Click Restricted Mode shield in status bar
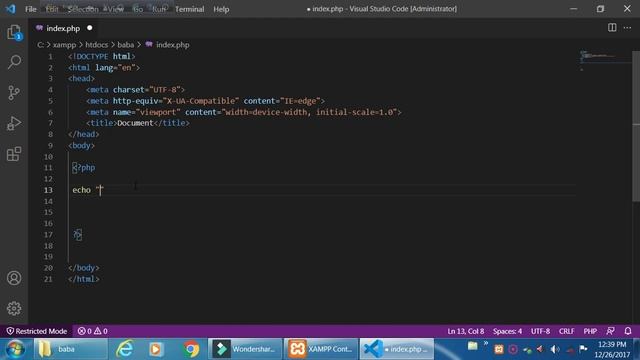 click(37, 331)
